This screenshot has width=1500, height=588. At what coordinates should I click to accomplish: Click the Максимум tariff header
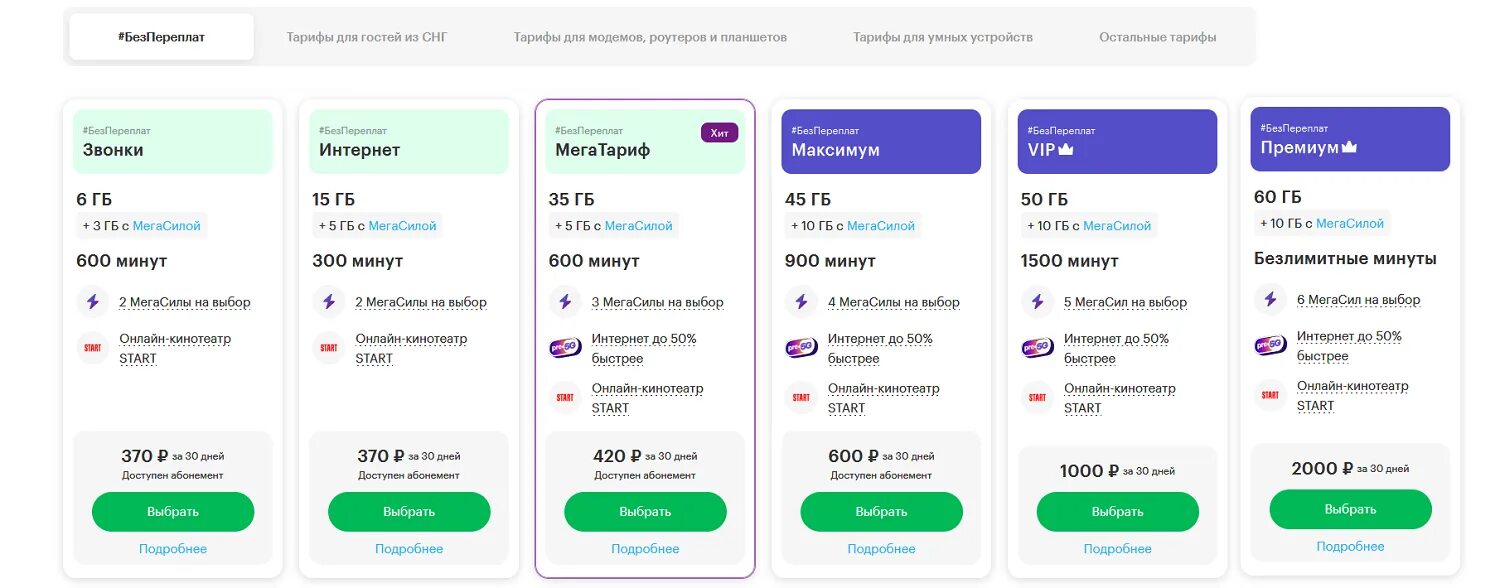881,141
